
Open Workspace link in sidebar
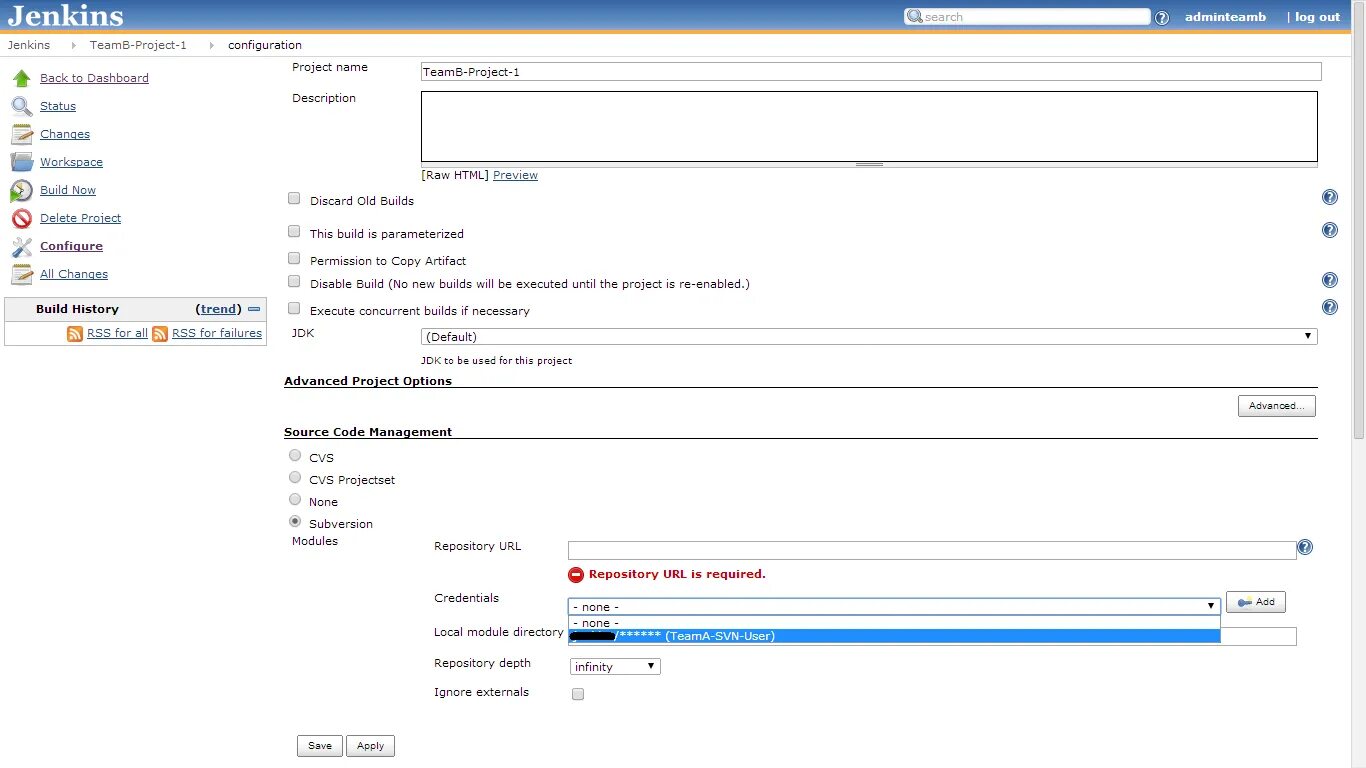pyautogui.click(x=71, y=162)
